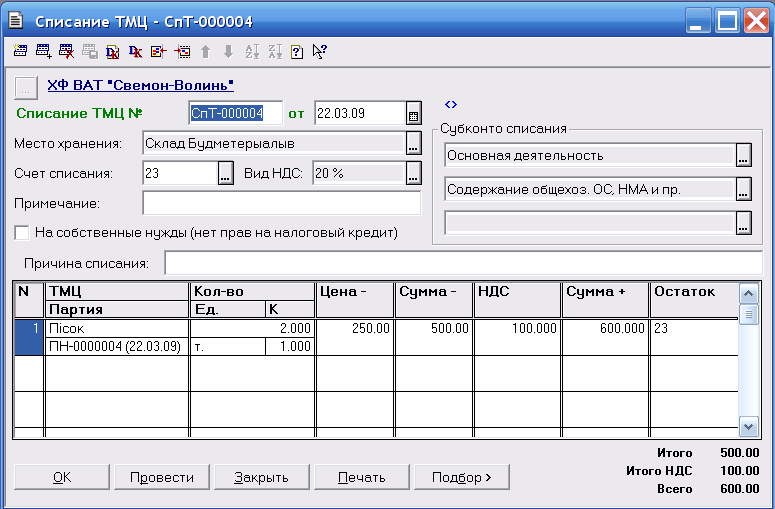Open the storage location selection button
The width and height of the screenshot is (775, 509).
tap(413, 144)
